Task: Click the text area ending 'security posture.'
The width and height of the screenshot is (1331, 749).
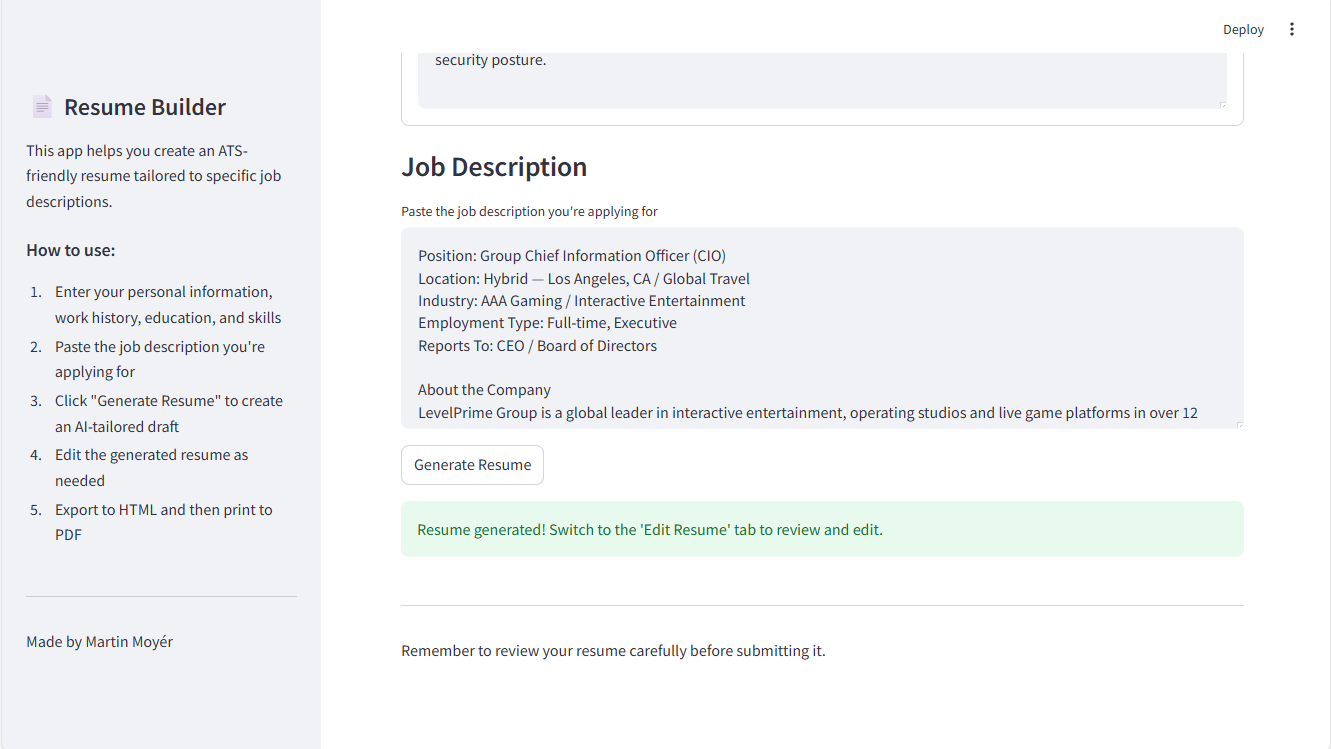Action: click(822, 80)
